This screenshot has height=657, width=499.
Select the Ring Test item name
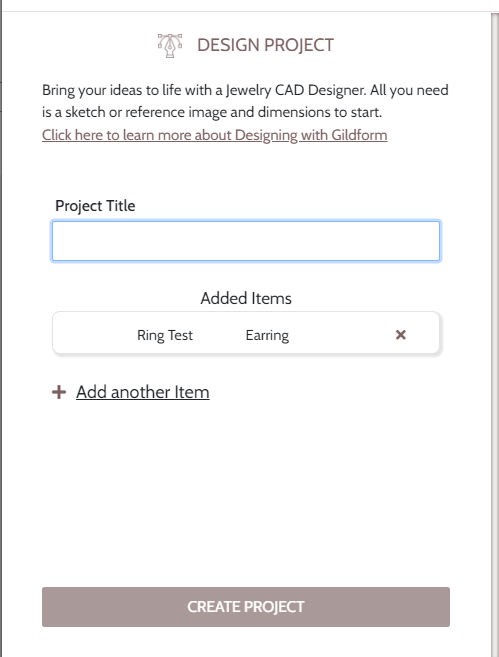(x=165, y=335)
